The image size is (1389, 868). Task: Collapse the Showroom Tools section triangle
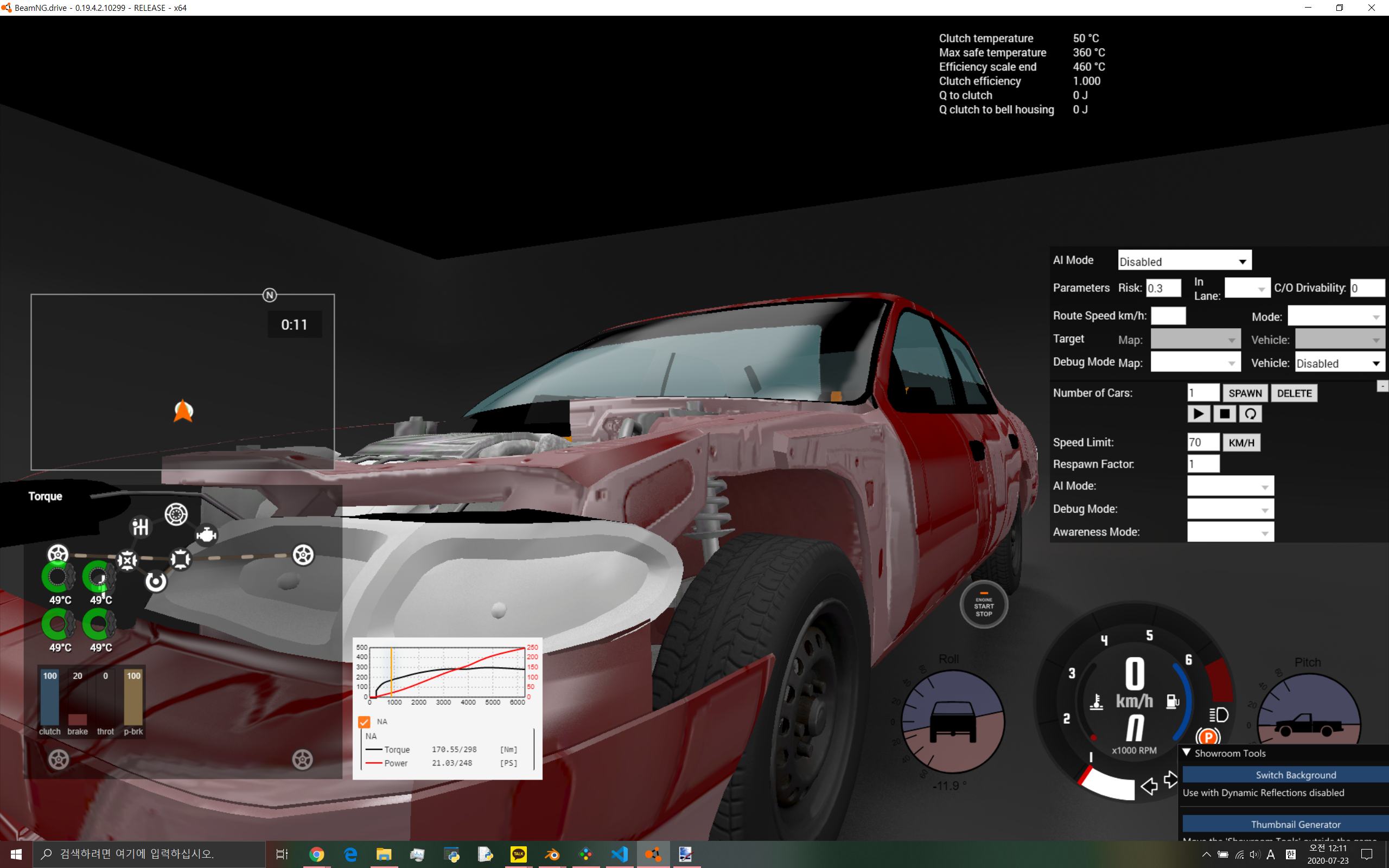pos(1186,752)
